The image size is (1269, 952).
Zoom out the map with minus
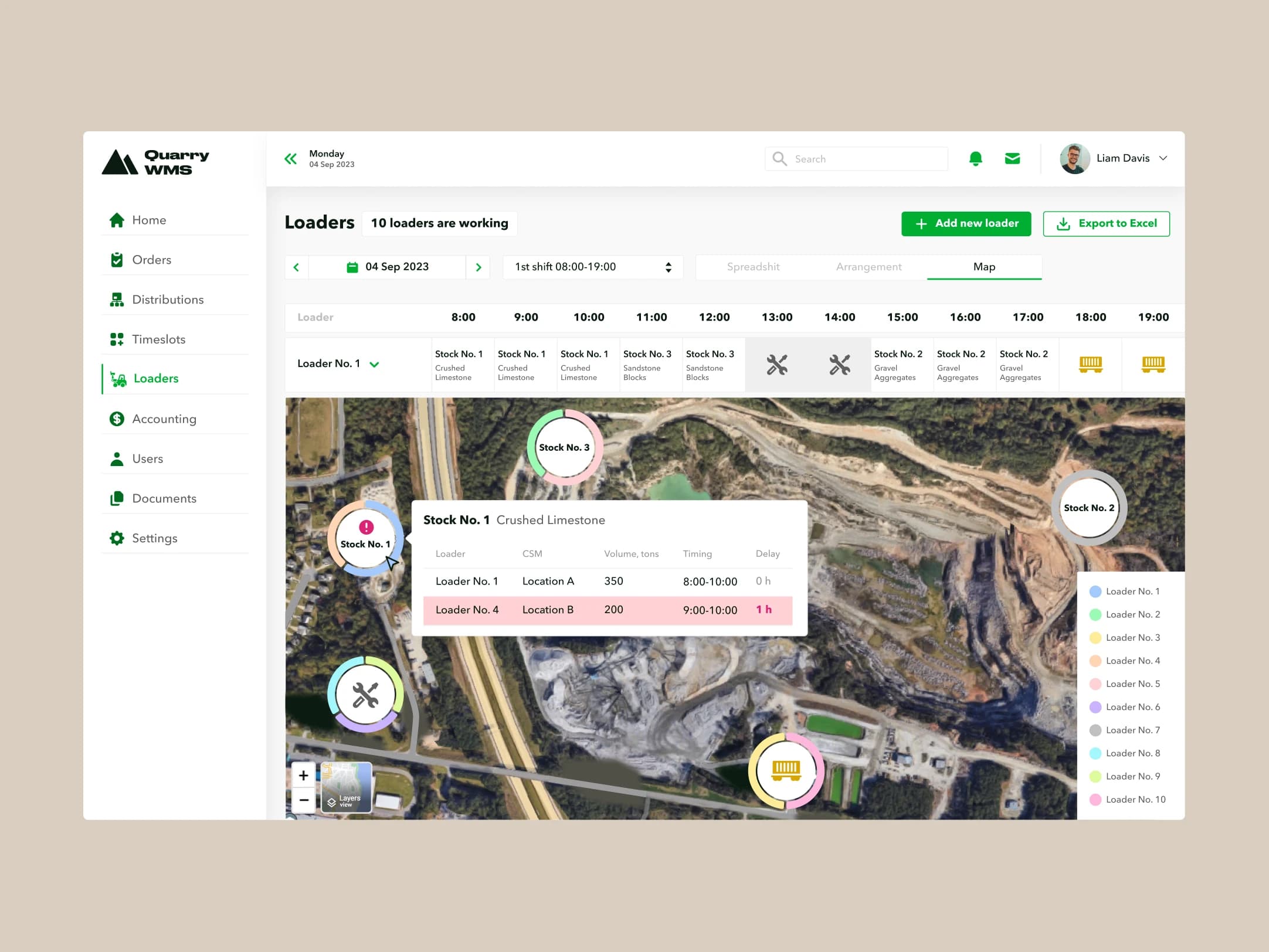tap(303, 800)
